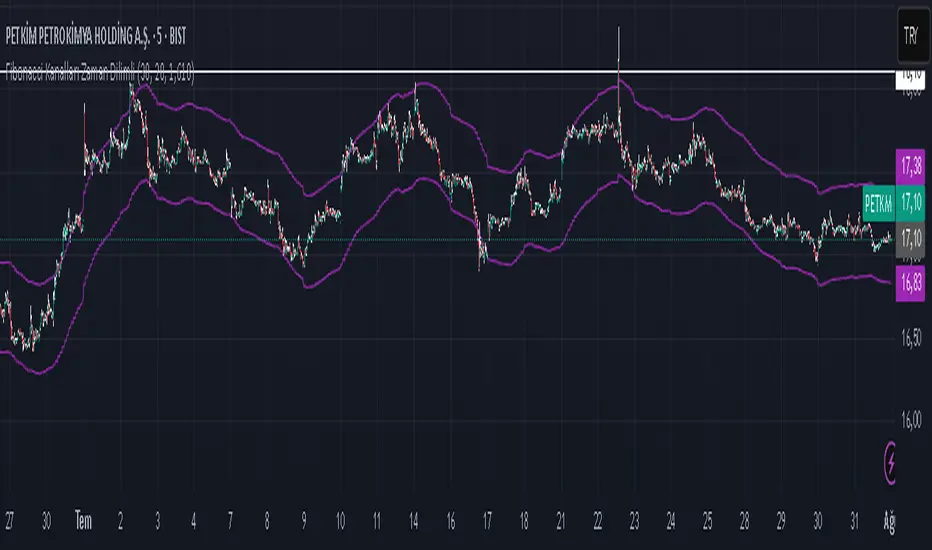
Task: Click the green PETKM symbol label
Action: coord(879,204)
